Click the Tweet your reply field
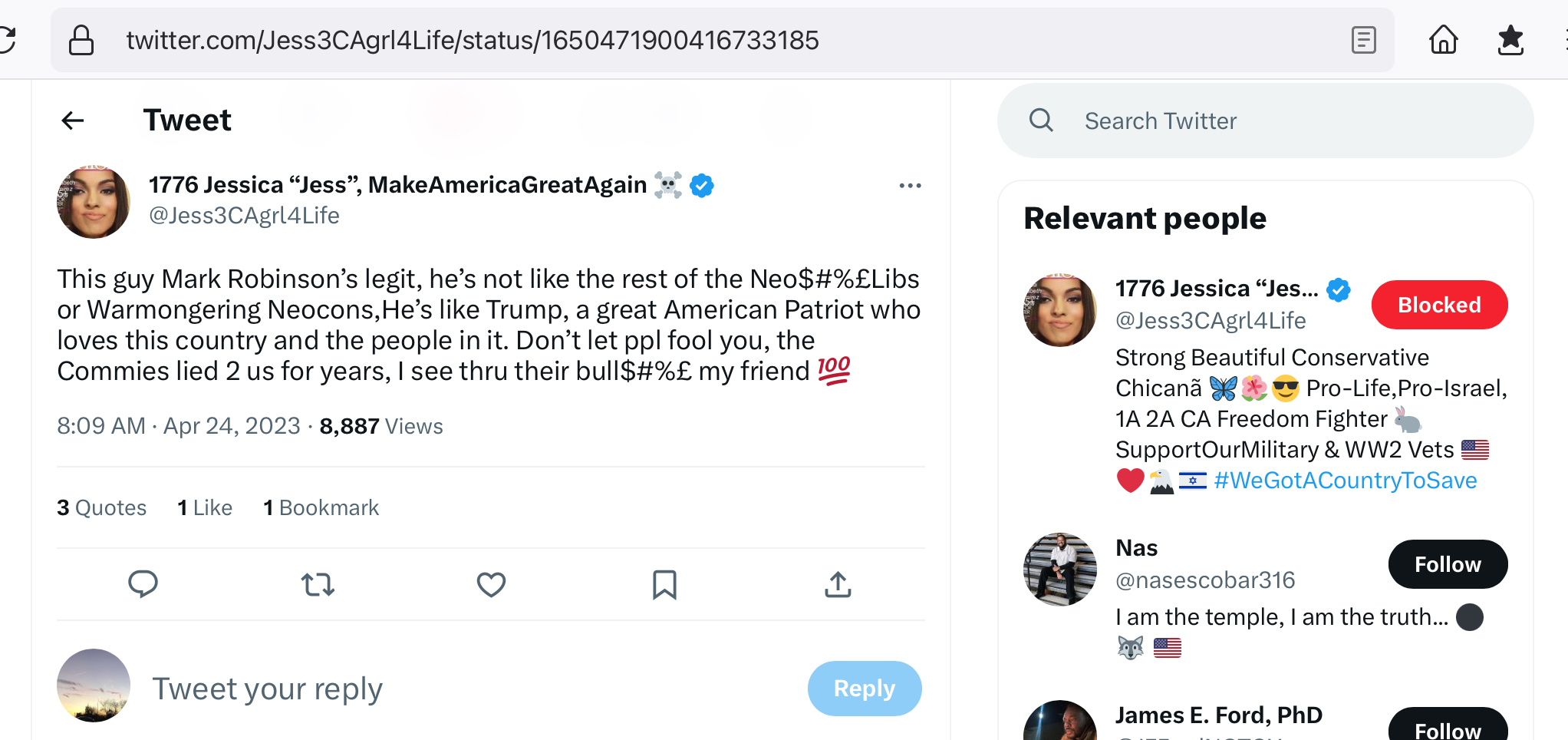The width and height of the screenshot is (1568, 740). click(460, 689)
